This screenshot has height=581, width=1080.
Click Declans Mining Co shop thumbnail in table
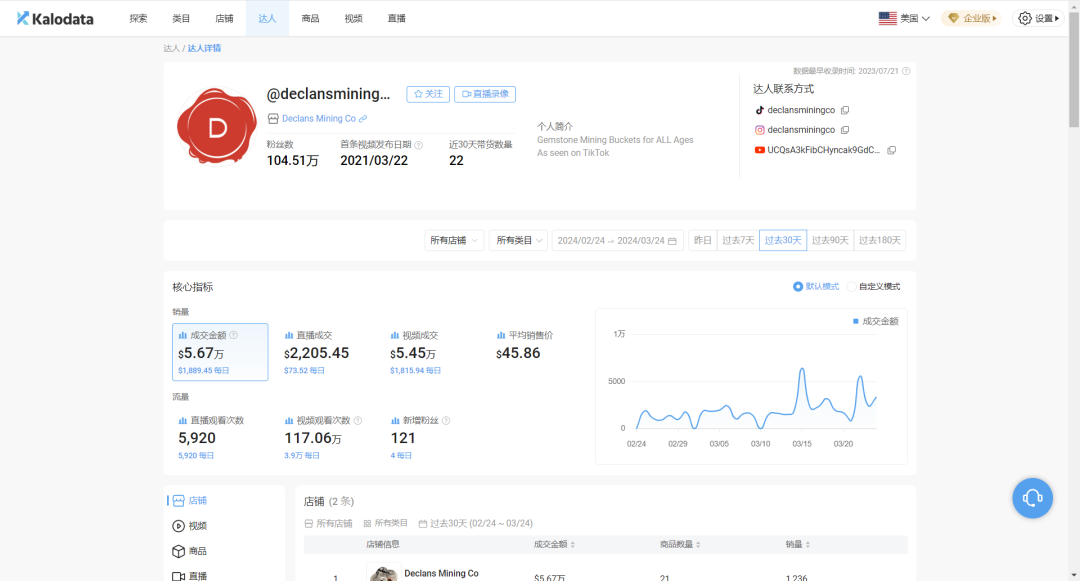pos(383,573)
